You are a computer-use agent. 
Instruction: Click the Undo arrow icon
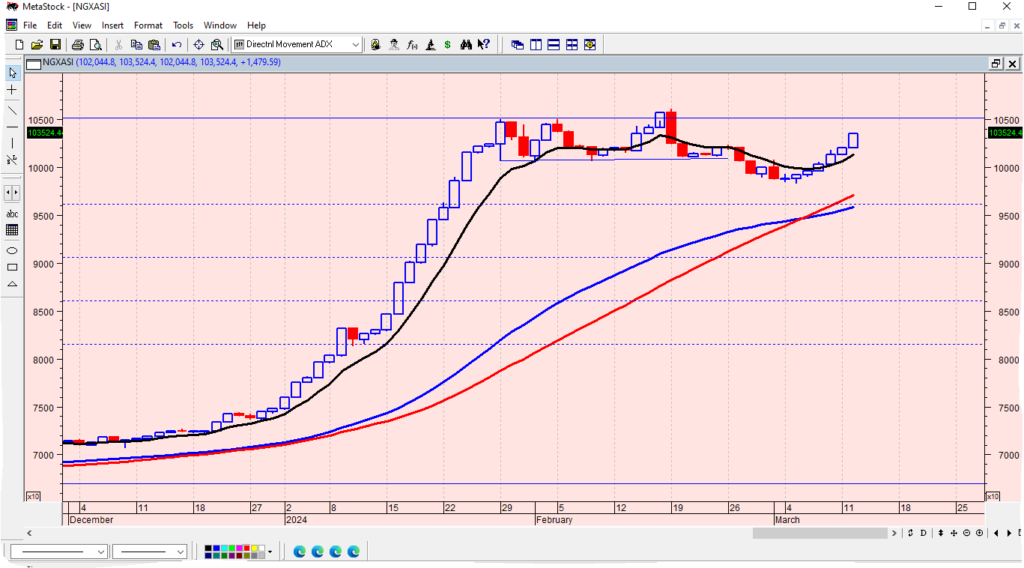click(x=177, y=44)
